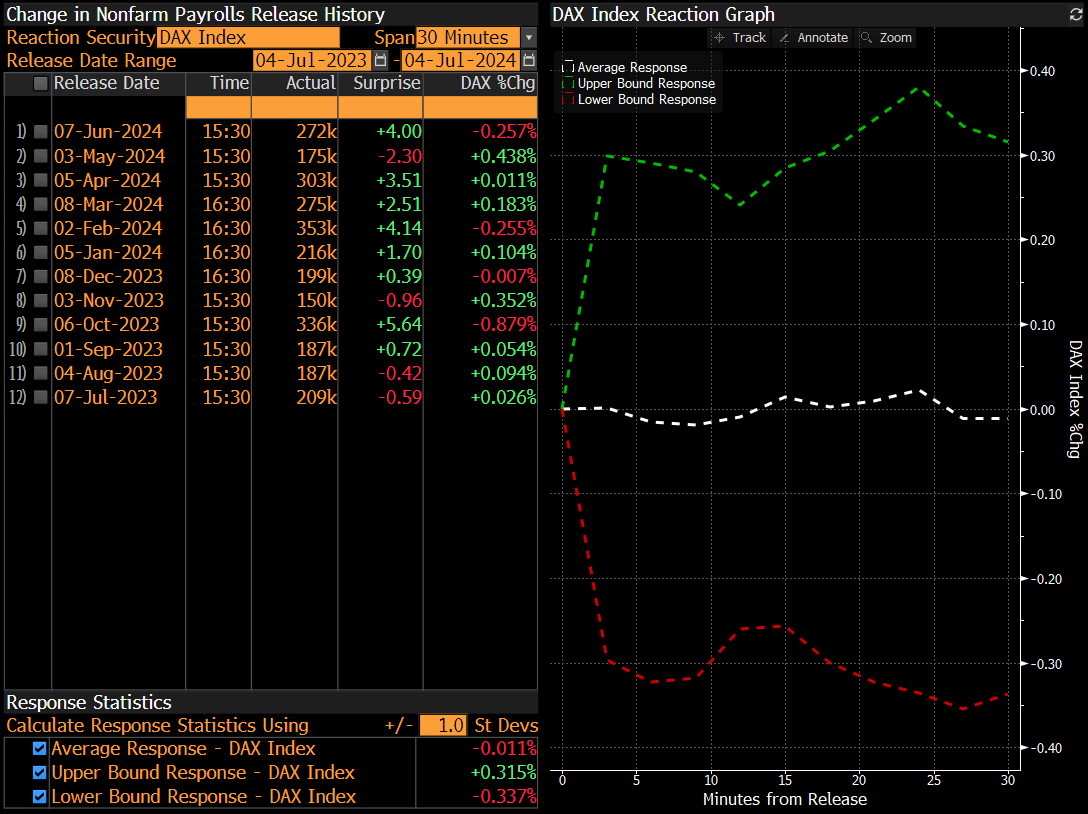Open calendar picker for end date 04-Jul-2024
1088x814 pixels.
[529, 60]
